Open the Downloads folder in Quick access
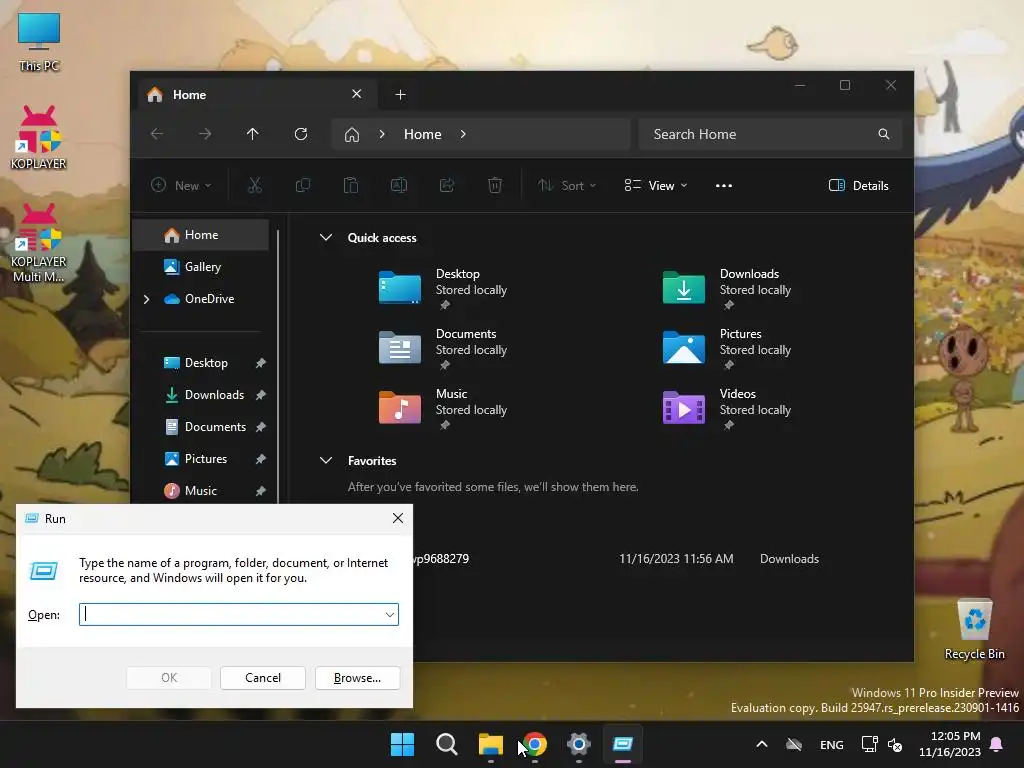The height and width of the screenshot is (768, 1024). pos(728,288)
